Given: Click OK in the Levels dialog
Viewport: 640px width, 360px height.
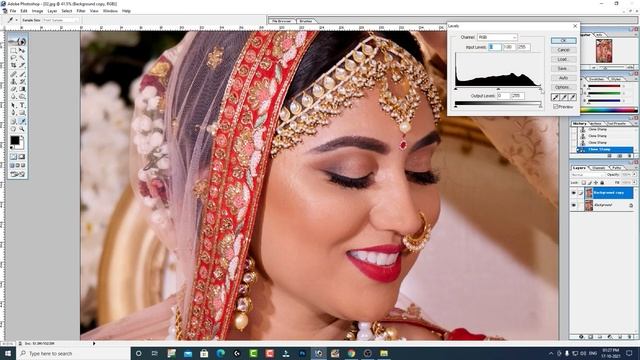Looking at the screenshot, I should coord(563,40).
